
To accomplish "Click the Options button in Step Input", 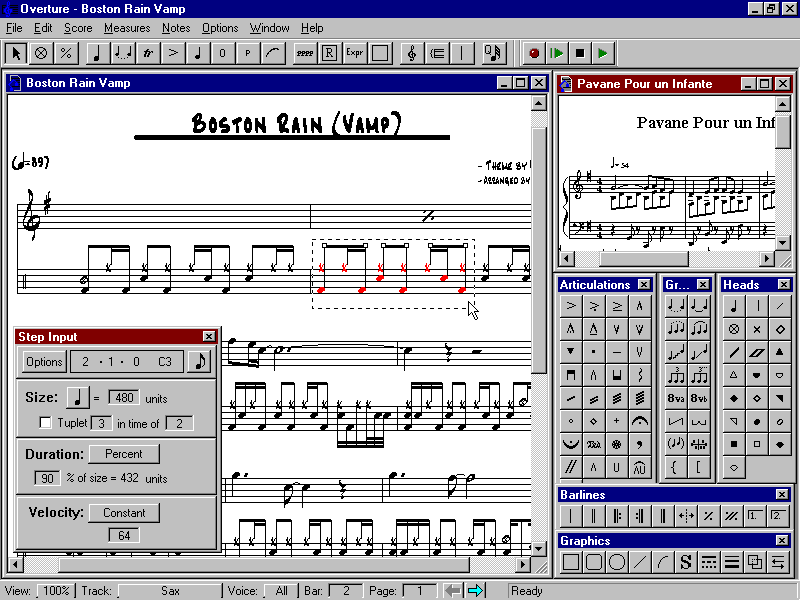I will pyautogui.click(x=43, y=361).
